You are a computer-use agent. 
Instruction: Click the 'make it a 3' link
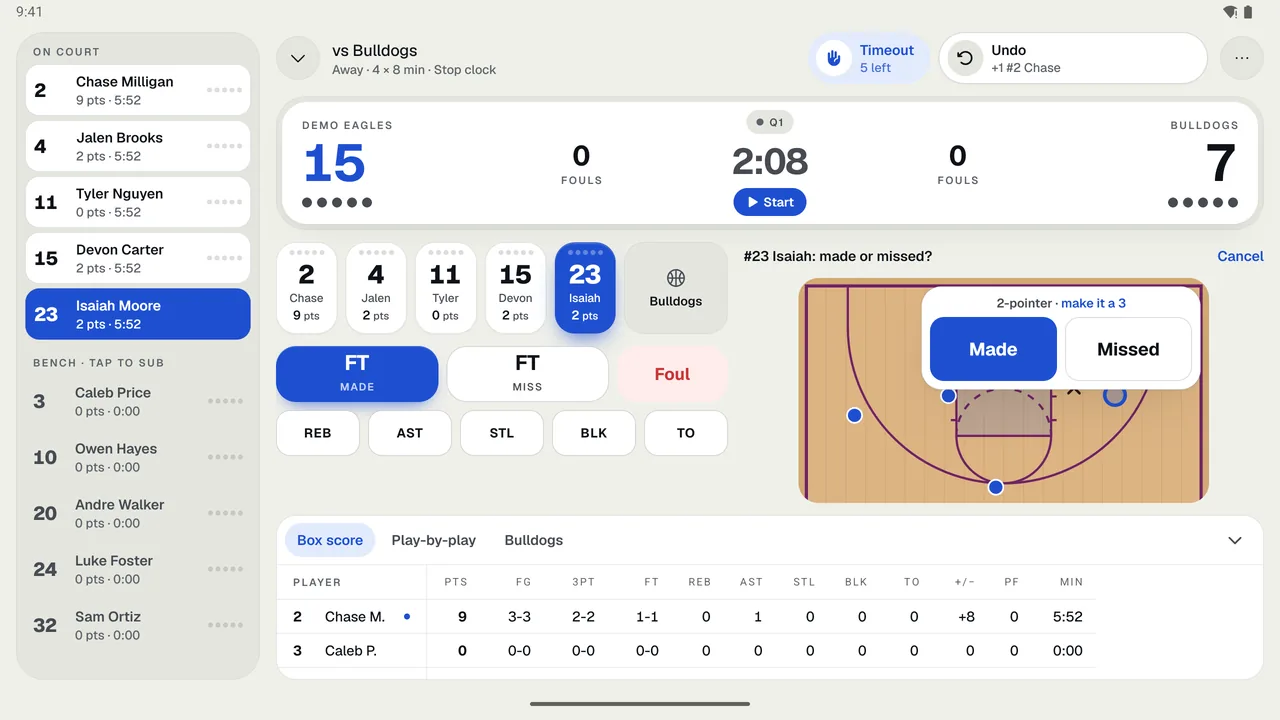click(1093, 303)
